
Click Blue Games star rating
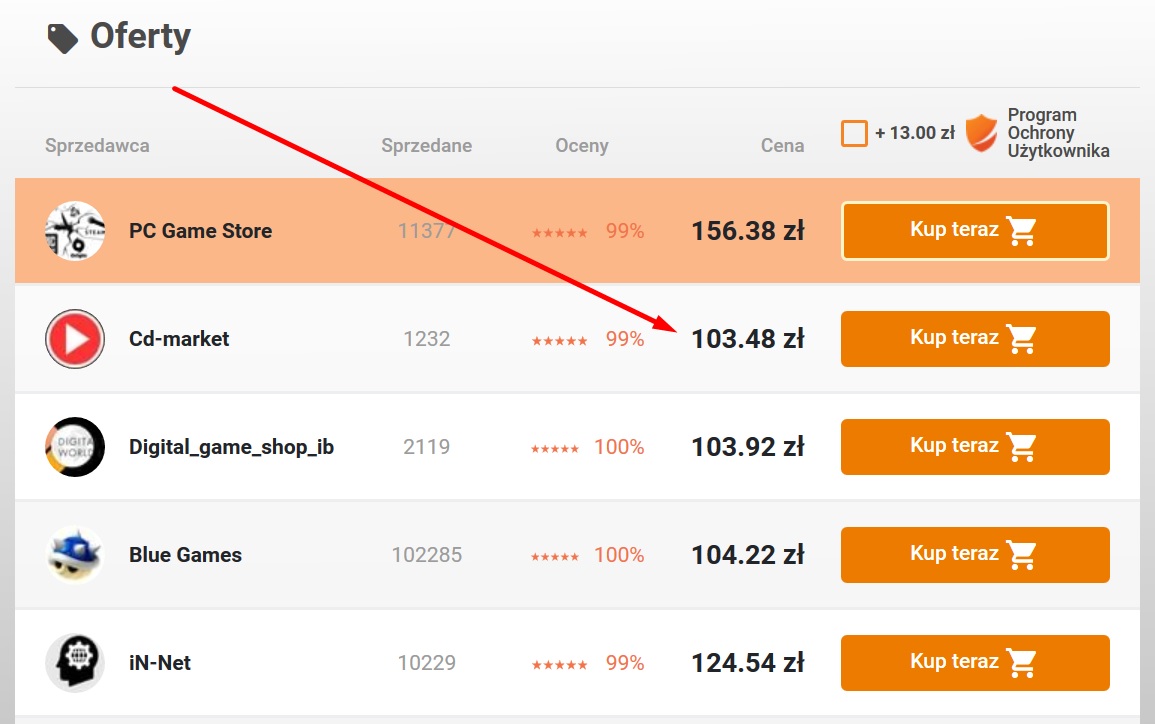[x=555, y=557]
